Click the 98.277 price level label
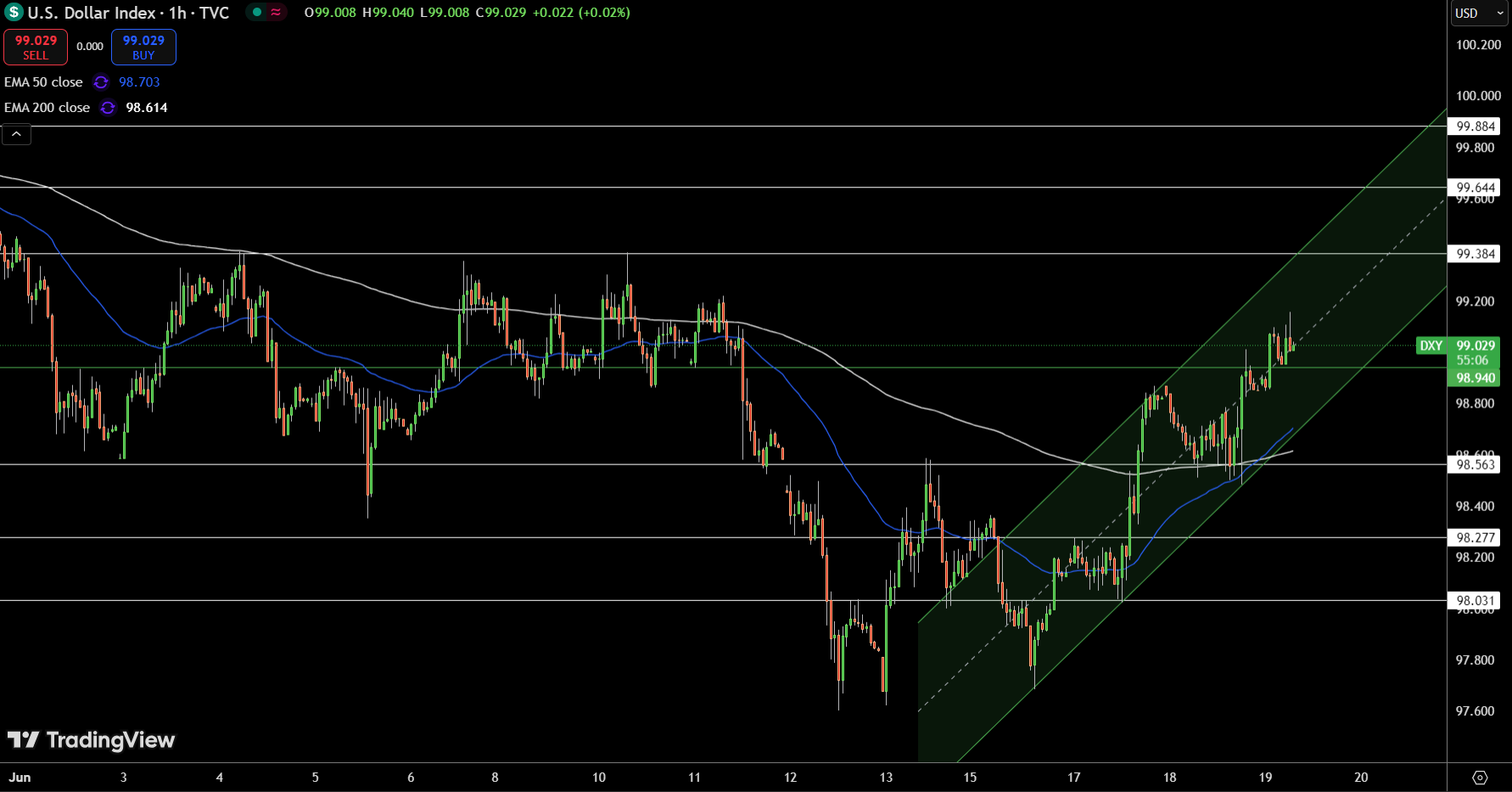This screenshot has width=1512, height=792. [1476, 537]
